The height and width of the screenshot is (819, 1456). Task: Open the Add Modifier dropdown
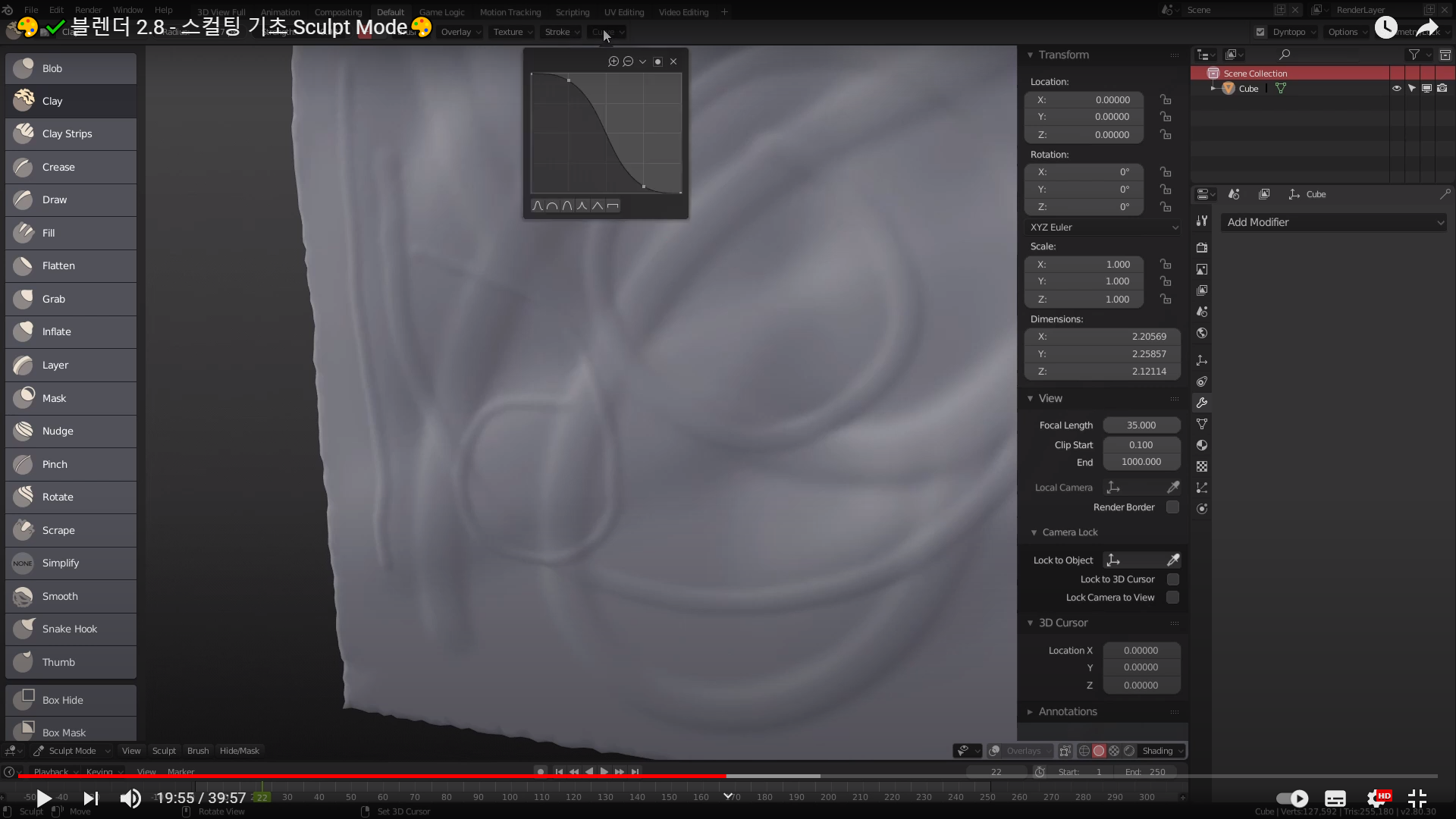[x=1335, y=222]
